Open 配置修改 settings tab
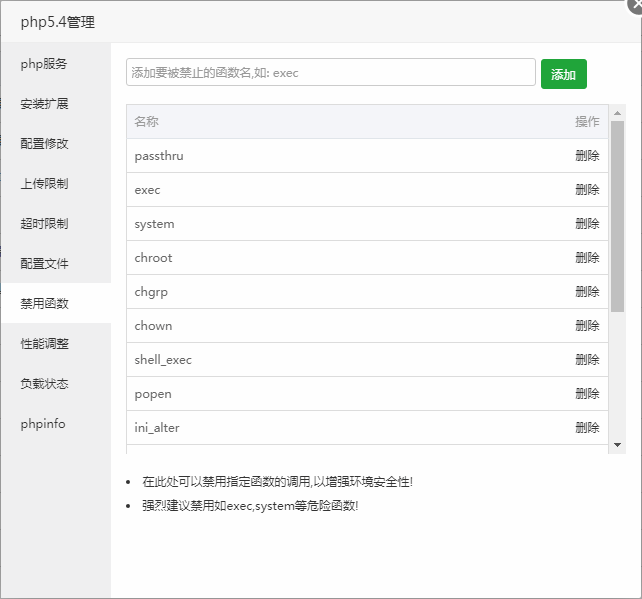Screen dimensions: 642x599 click(x=44, y=144)
